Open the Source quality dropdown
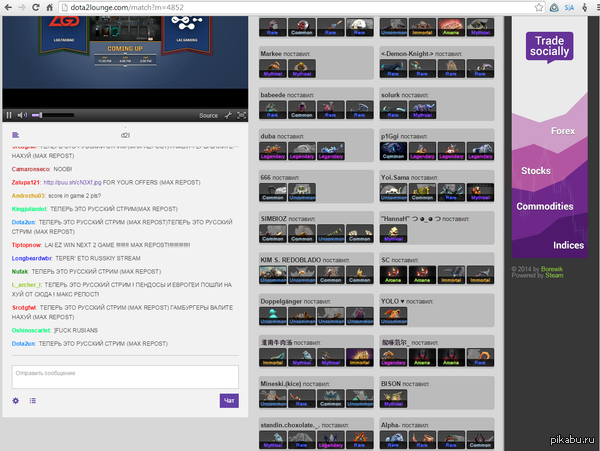The image size is (600, 451). (x=208, y=115)
